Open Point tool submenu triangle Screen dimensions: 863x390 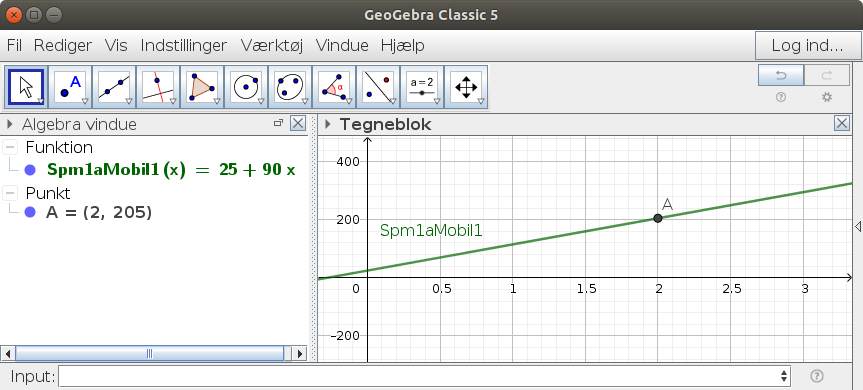coord(85,101)
